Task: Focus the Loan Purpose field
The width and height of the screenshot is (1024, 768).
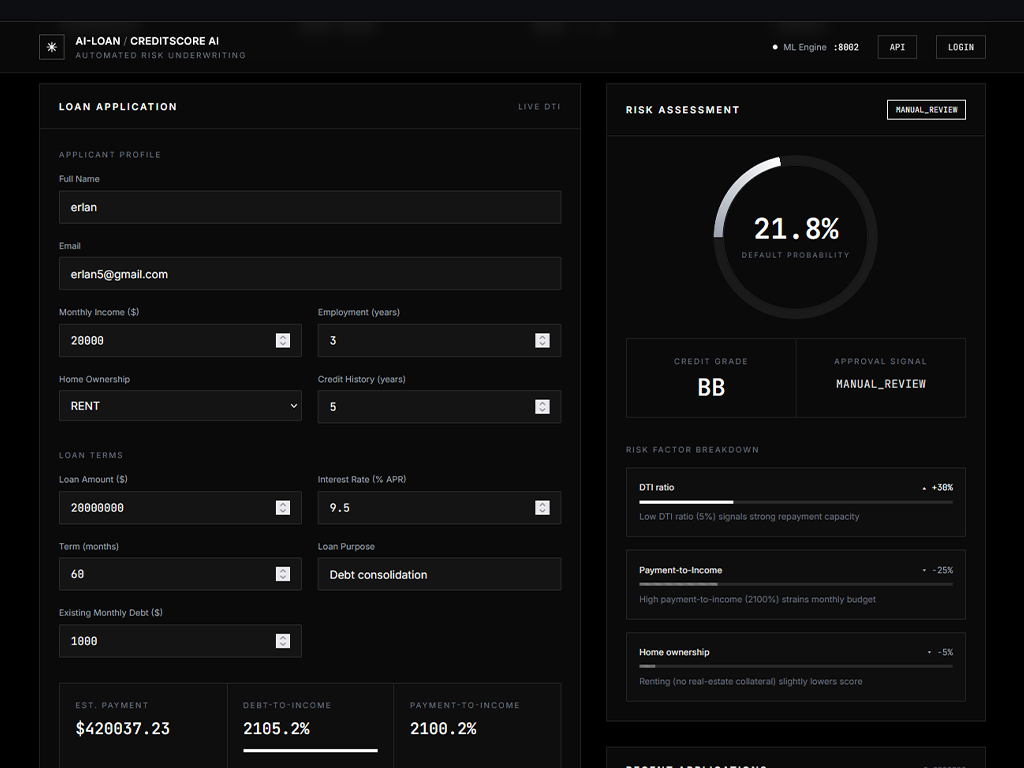Action: (440, 574)
